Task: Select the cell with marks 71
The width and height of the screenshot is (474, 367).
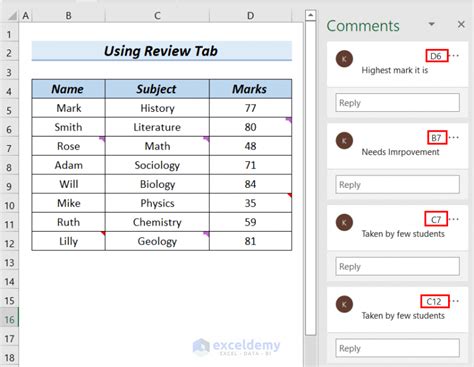Action: click(250, 165)
